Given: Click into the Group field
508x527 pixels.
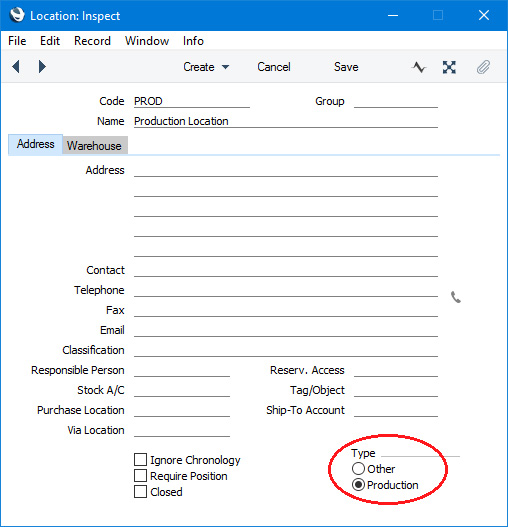Looking at the screenshot, I should (396, 101).
